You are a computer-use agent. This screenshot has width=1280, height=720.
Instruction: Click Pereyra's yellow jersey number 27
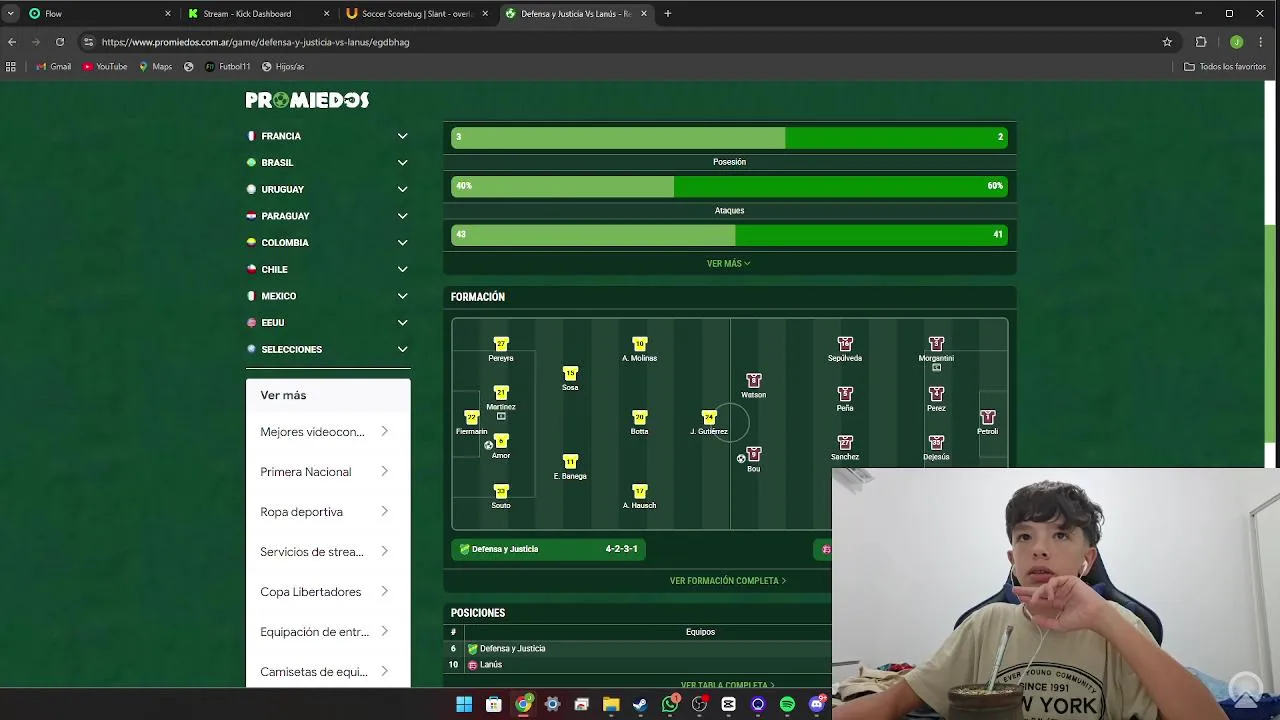501,344
